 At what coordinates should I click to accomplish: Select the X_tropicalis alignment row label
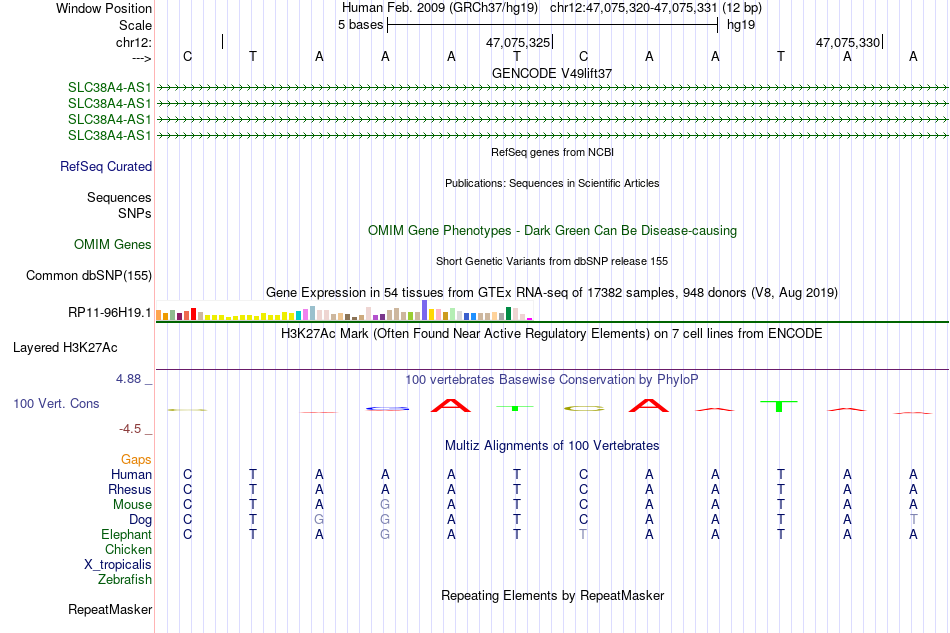coord(118,565)
